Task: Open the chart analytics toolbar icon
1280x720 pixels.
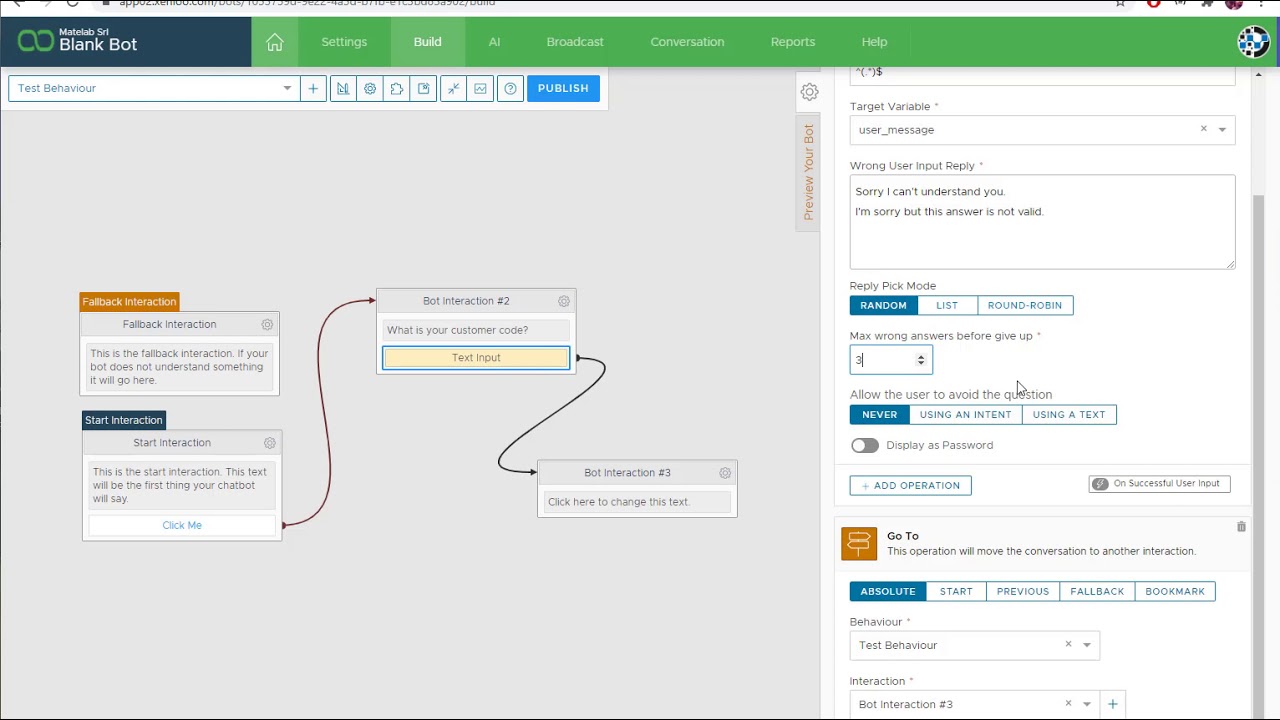Action: coord(481,88)
